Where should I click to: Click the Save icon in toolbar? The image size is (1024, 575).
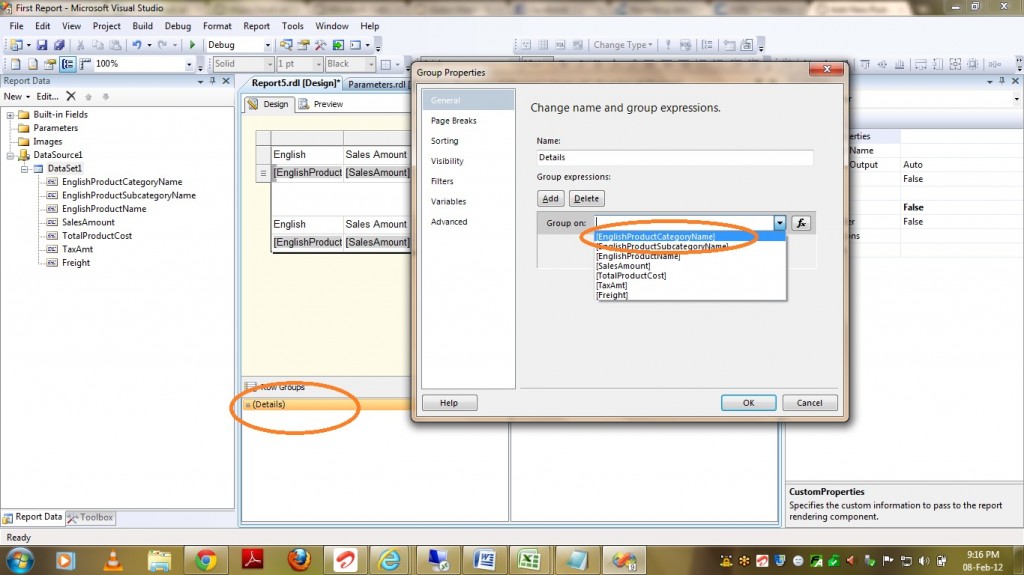click(x=42, y=45)
